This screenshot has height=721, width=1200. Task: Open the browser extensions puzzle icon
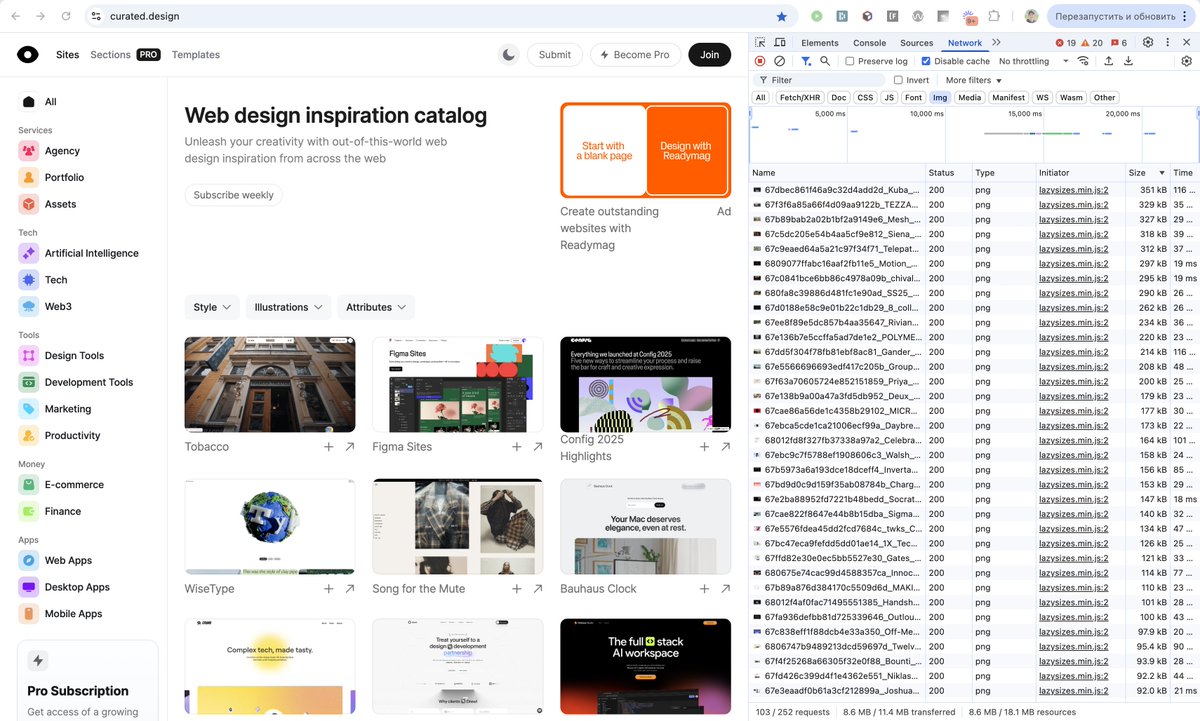point(994,16)
